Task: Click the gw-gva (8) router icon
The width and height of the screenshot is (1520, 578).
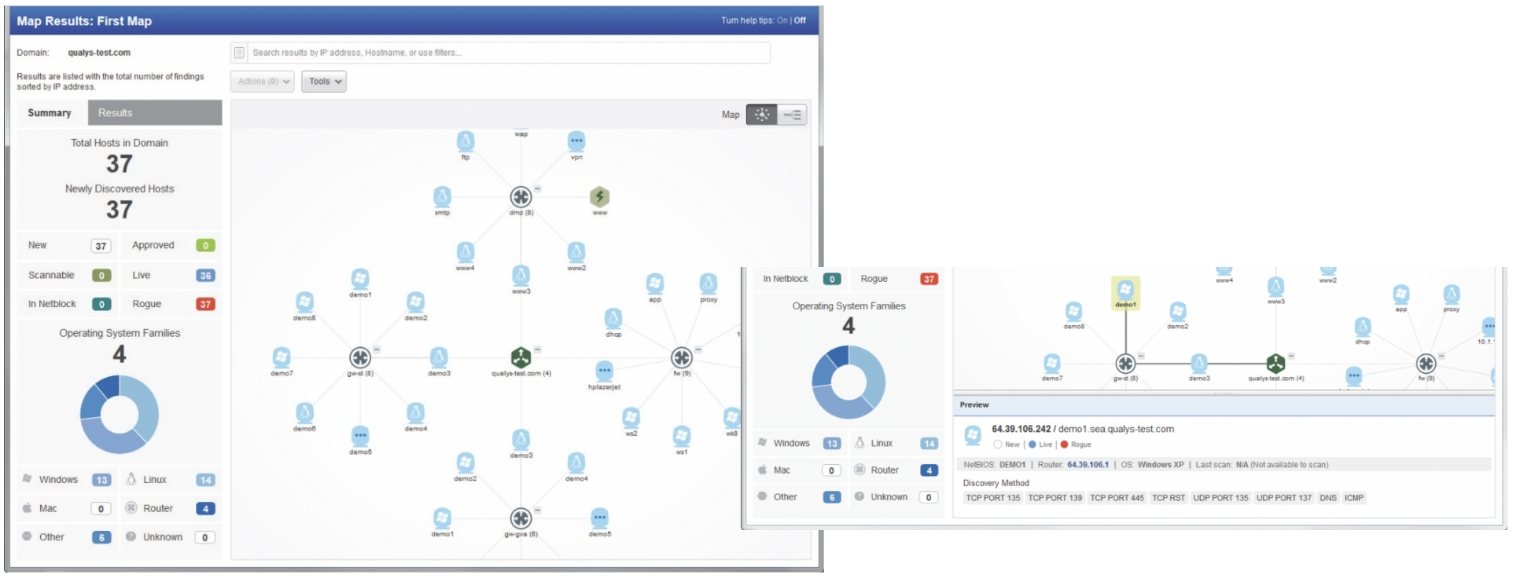Action: pyautogui.click(x=520, y=518)
